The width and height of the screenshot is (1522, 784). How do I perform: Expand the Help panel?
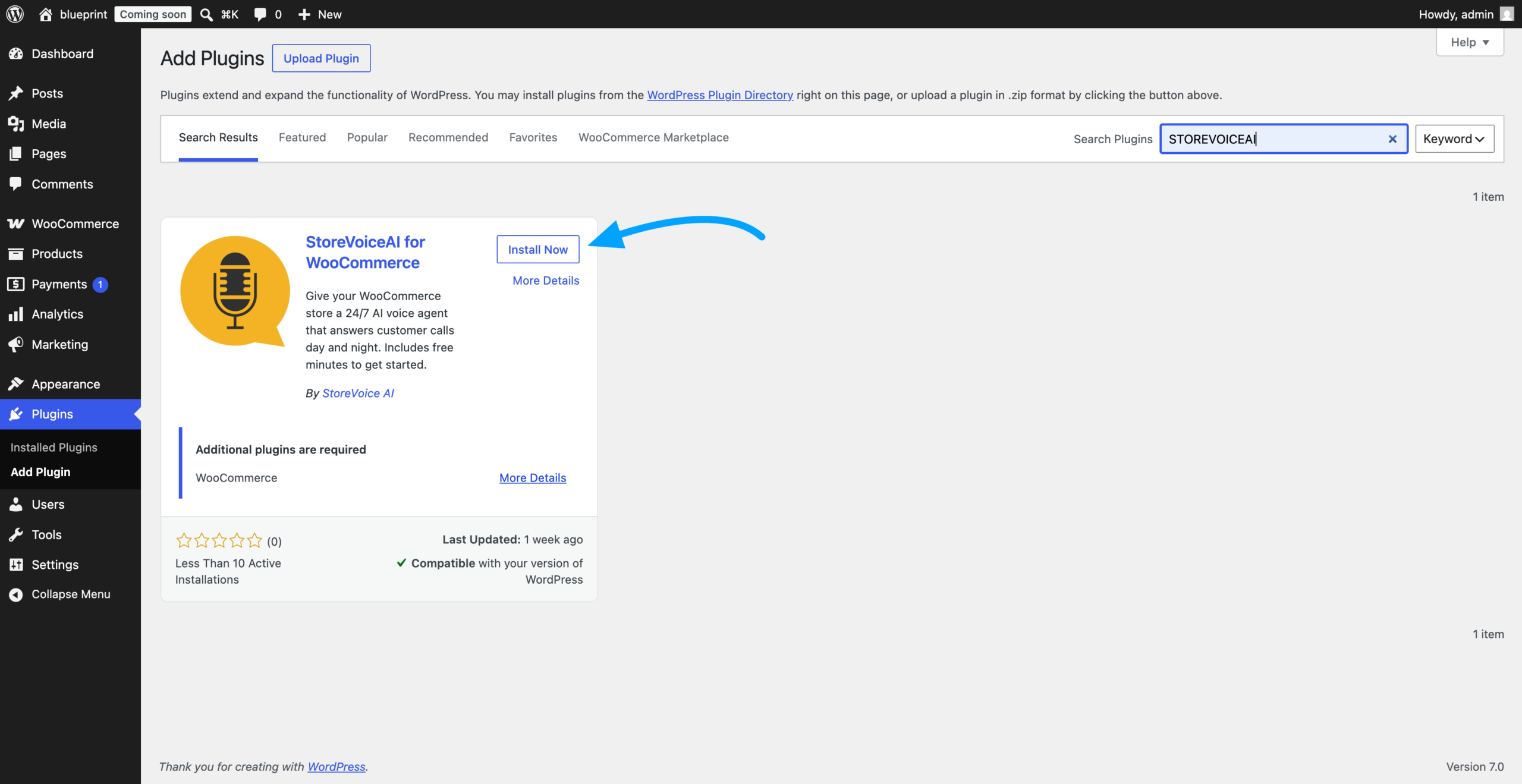[x=1470, y=42]
